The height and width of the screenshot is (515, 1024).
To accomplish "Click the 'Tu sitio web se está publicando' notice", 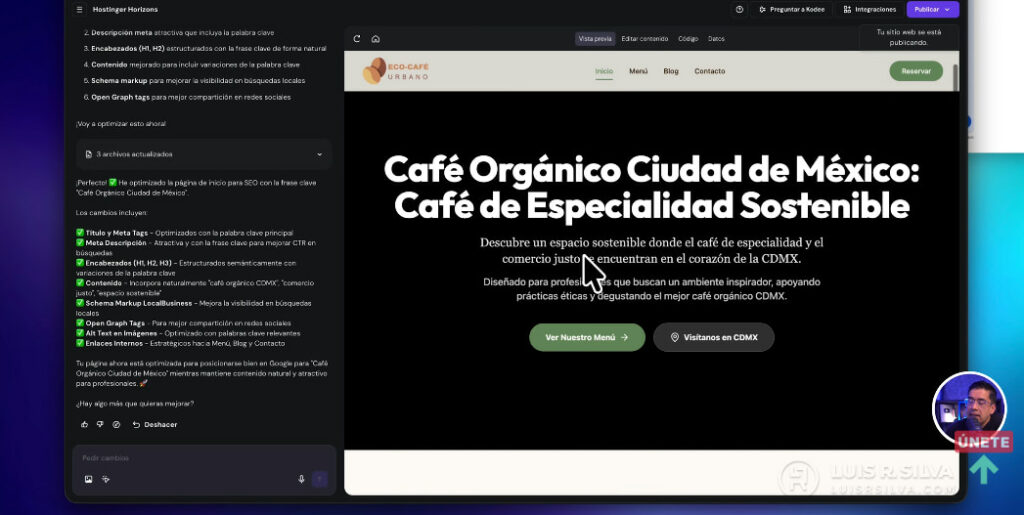I will click(x=909, y=37).
